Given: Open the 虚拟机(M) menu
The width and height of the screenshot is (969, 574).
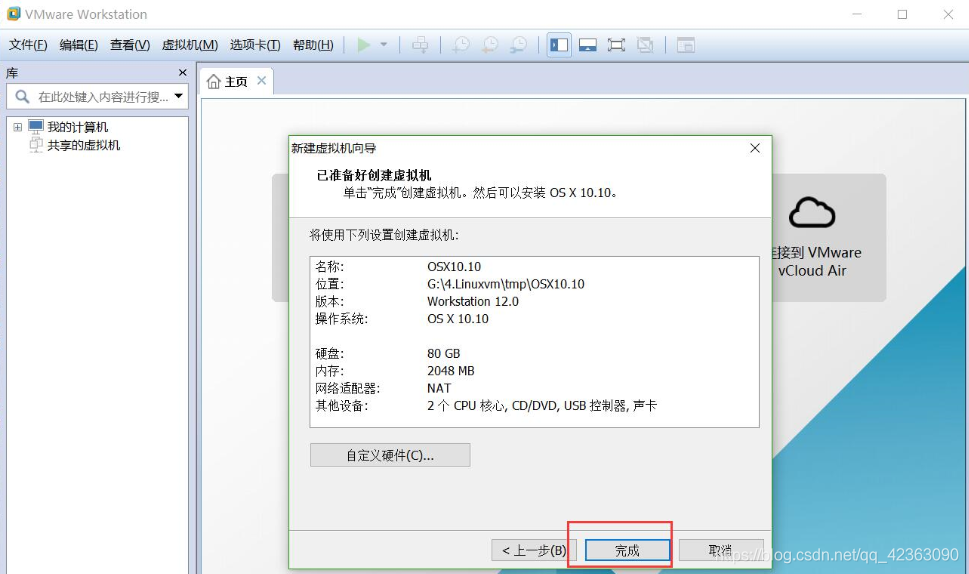Looking at the screenshot, I should tap(190, 44).
